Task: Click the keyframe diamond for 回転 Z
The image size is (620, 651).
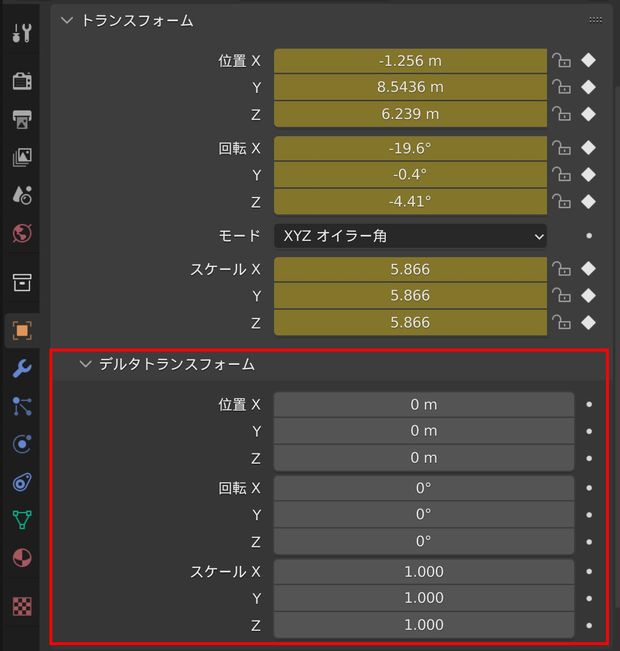Action: coord(588,202)
